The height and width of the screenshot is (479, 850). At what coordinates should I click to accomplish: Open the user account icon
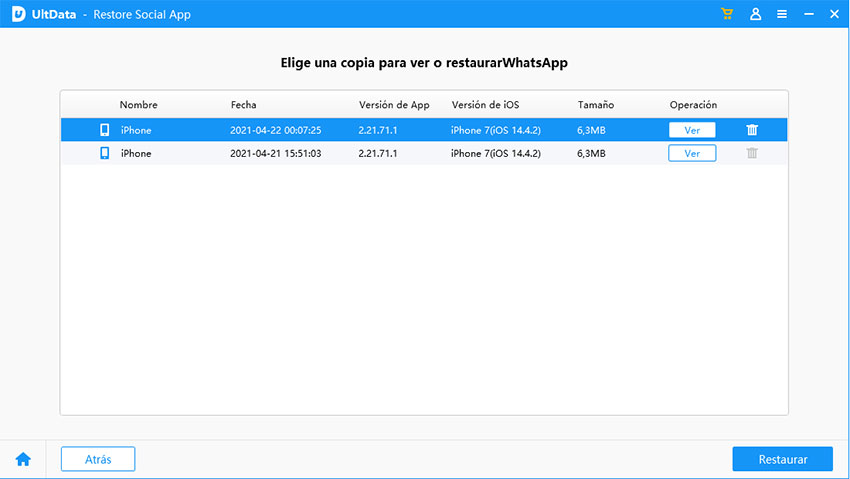[x=755, y=14]
